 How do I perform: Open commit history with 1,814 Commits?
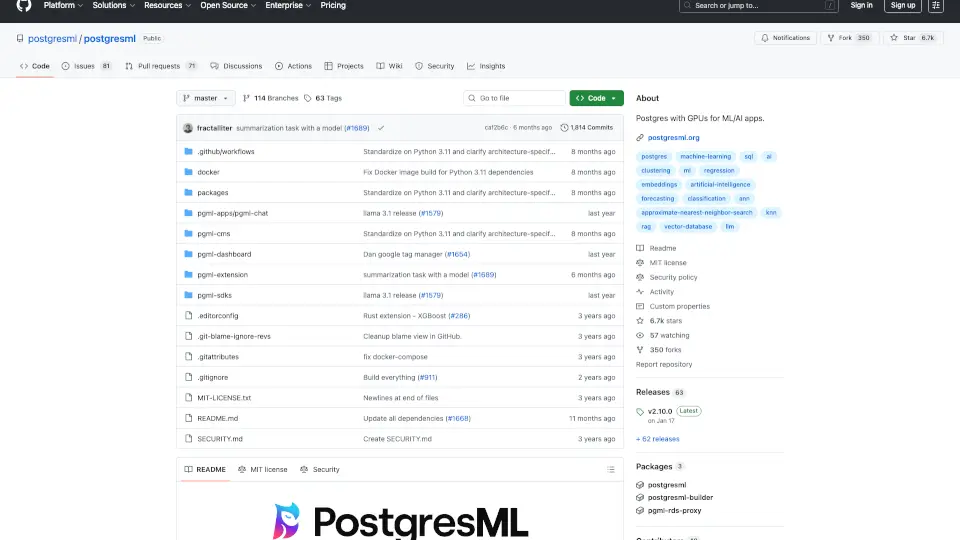click(587, 128)
